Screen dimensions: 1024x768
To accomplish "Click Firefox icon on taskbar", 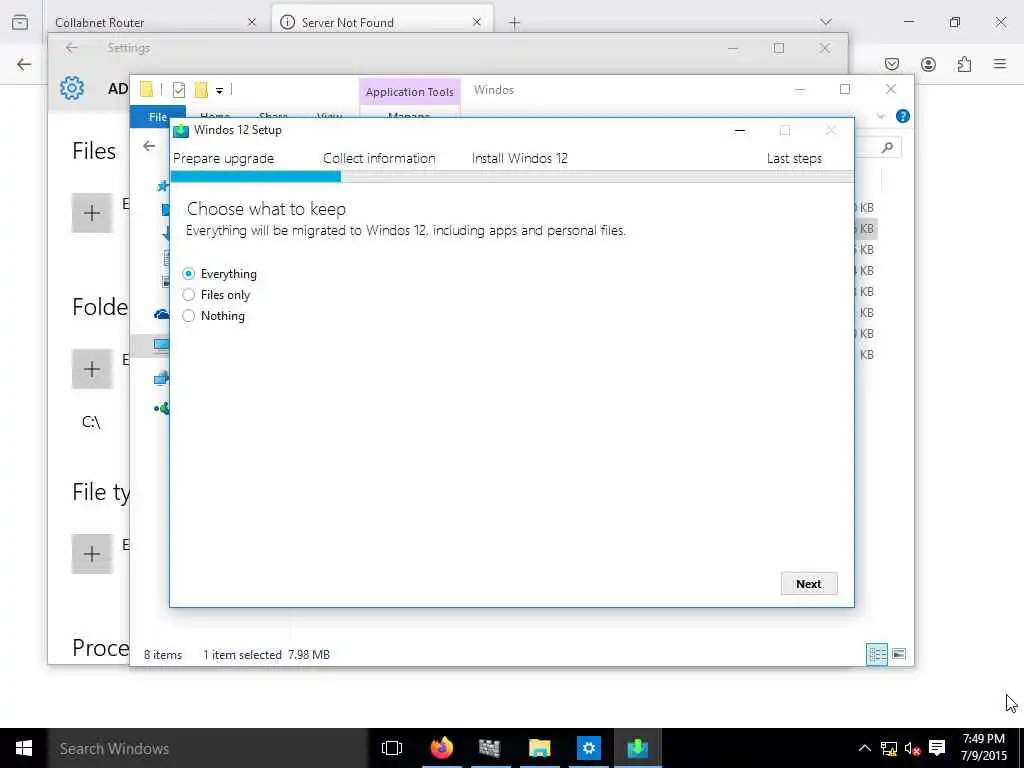I will 441,748.
